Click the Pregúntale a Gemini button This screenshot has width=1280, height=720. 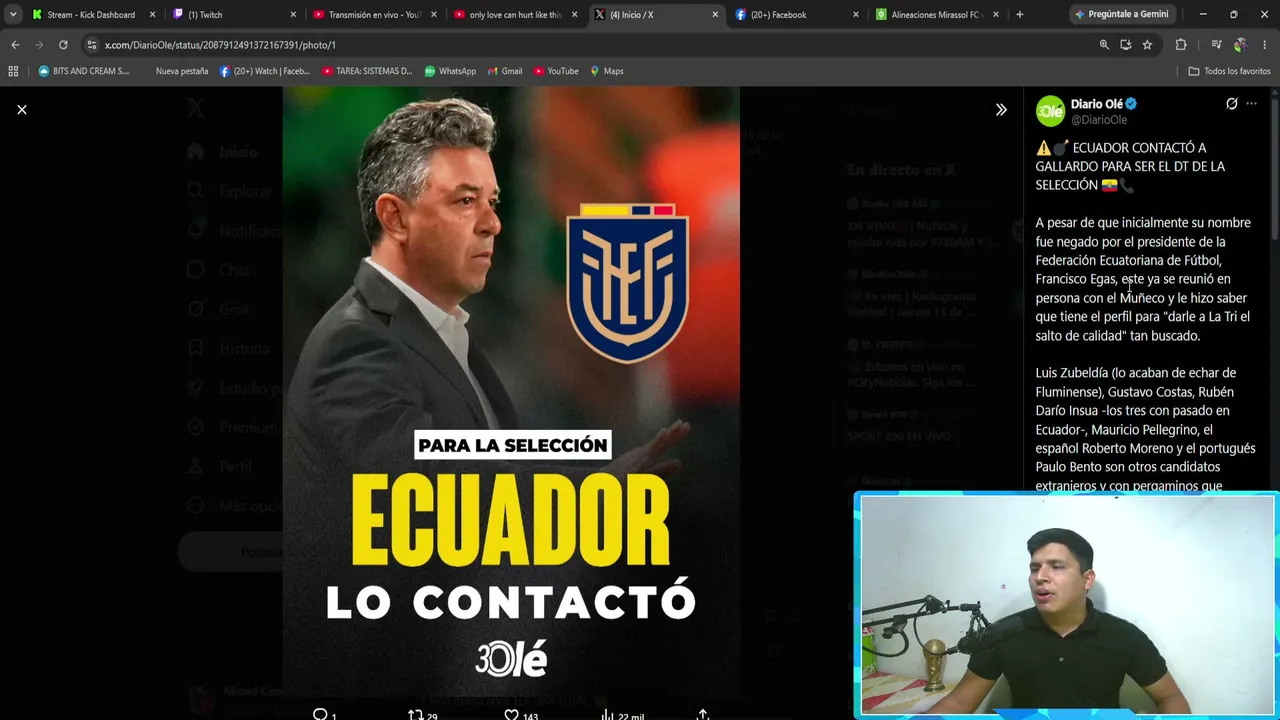click(1122, 15)
